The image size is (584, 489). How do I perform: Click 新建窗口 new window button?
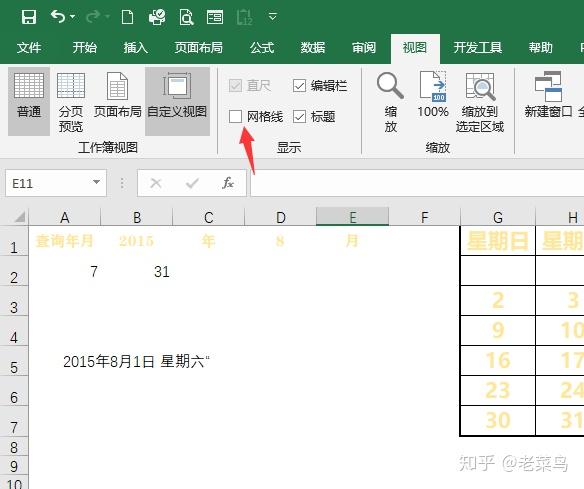click(548, 95)
